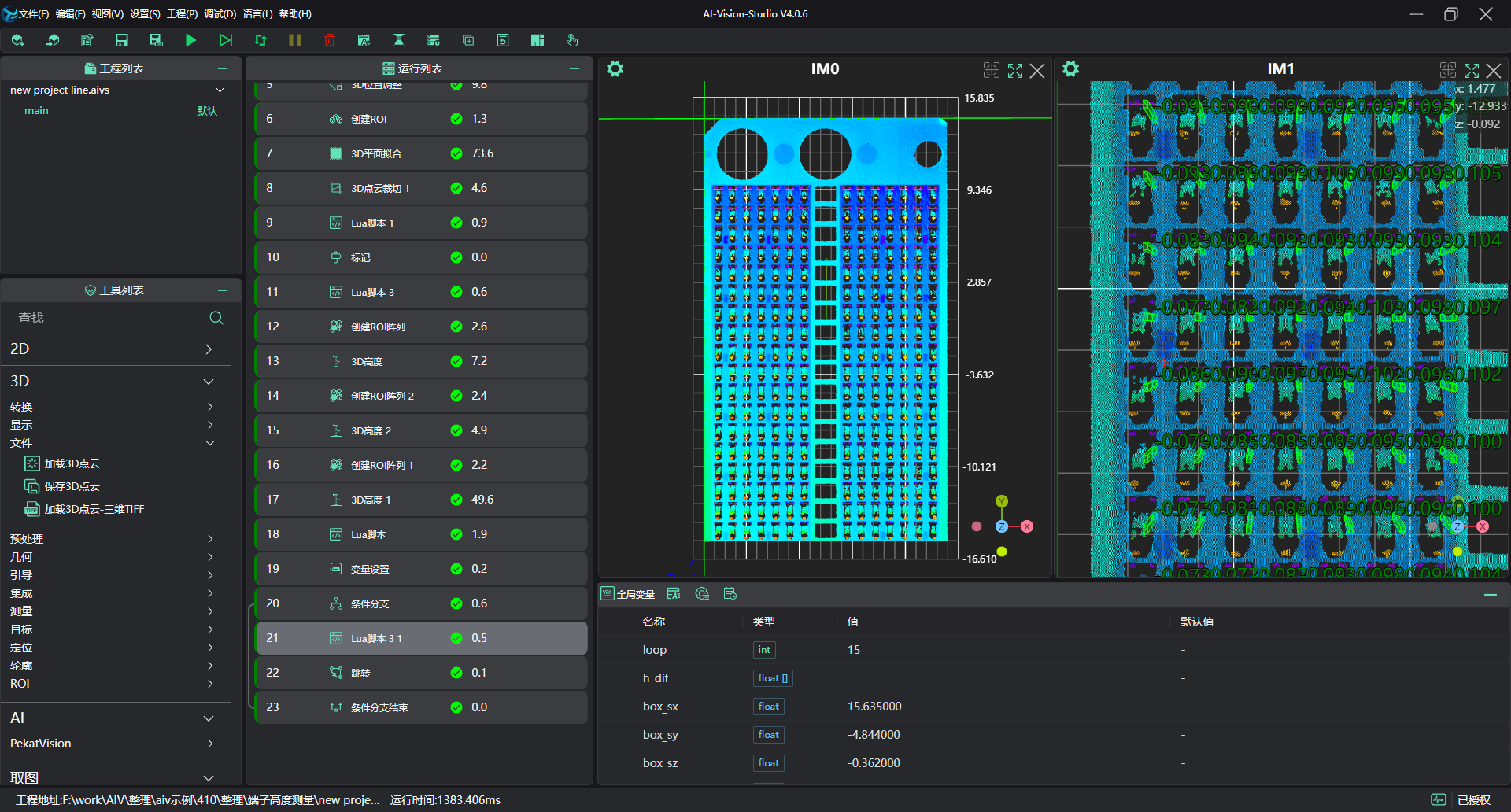The image size is (1511, 812).
Task: Open the 文件(F) menu
Action: (x=34, y=14)
